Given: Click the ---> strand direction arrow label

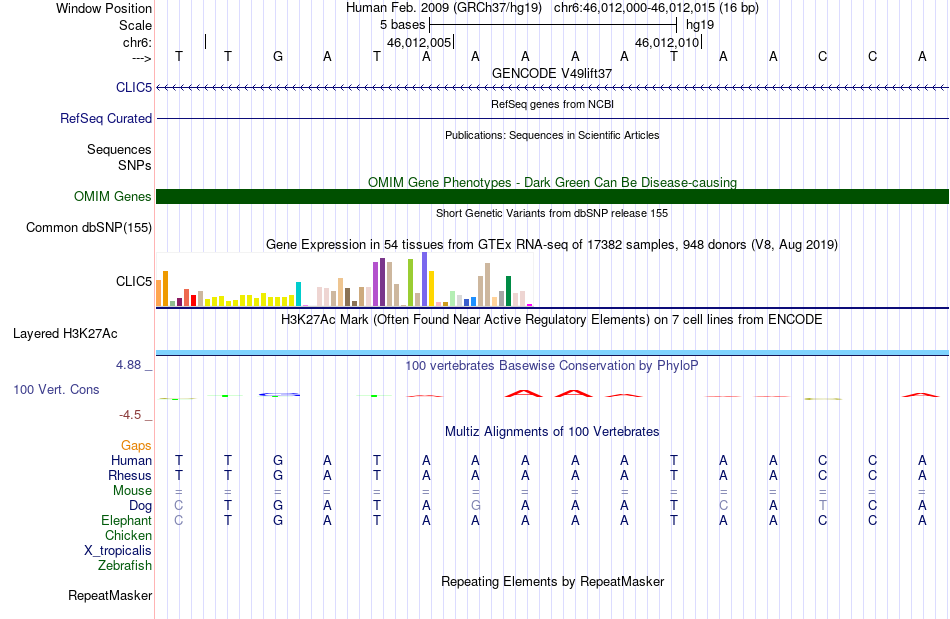Looking at the screenshot, I should pos(142,58).
